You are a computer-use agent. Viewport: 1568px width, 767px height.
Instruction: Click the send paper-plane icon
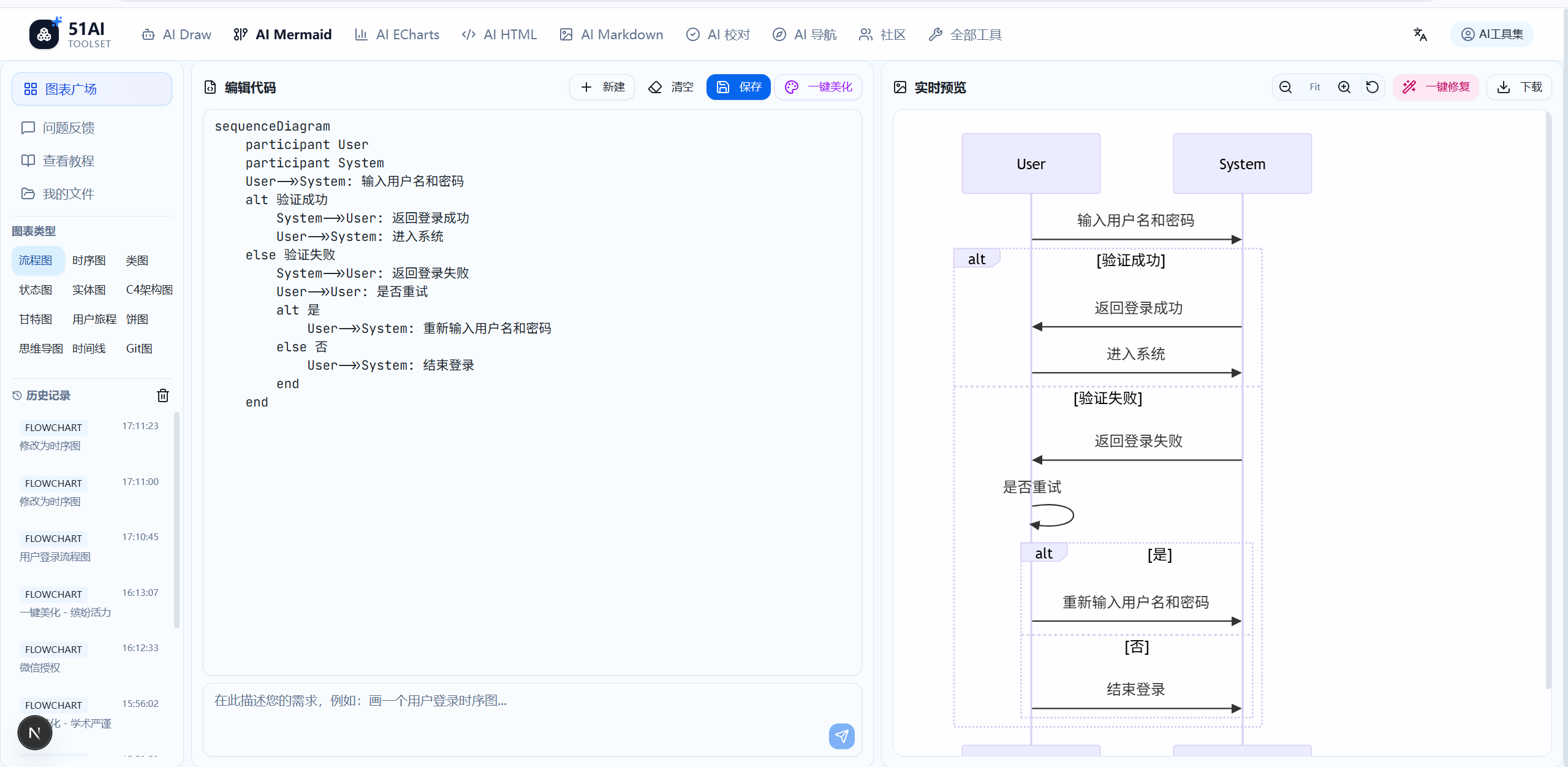tap(841, 736)
